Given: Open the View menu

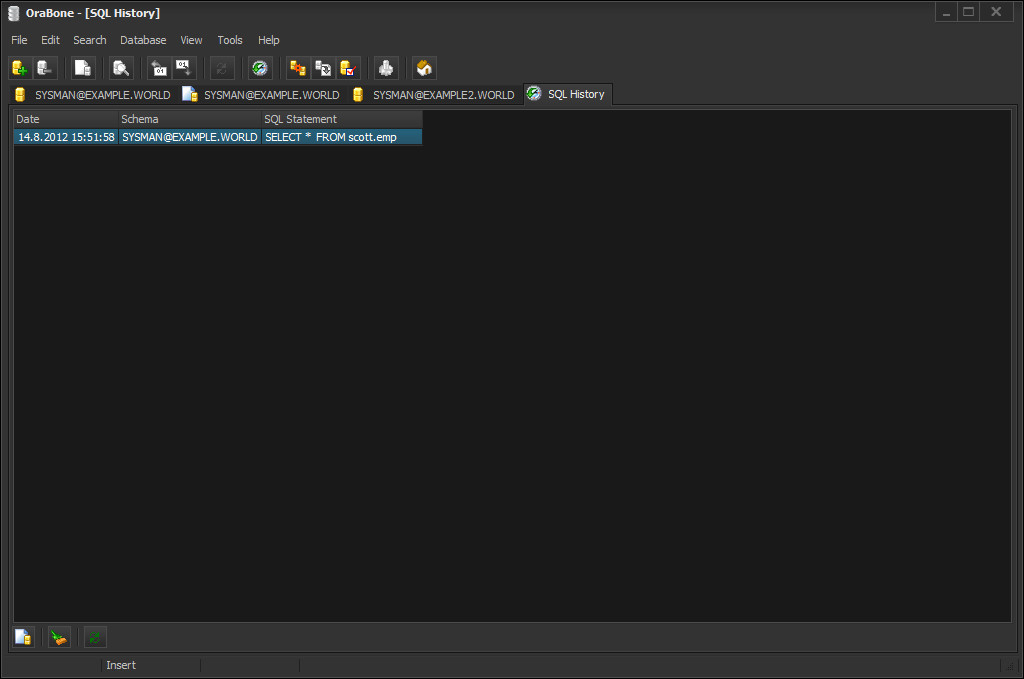Looking at the screenshot, I should pos(191,40).
